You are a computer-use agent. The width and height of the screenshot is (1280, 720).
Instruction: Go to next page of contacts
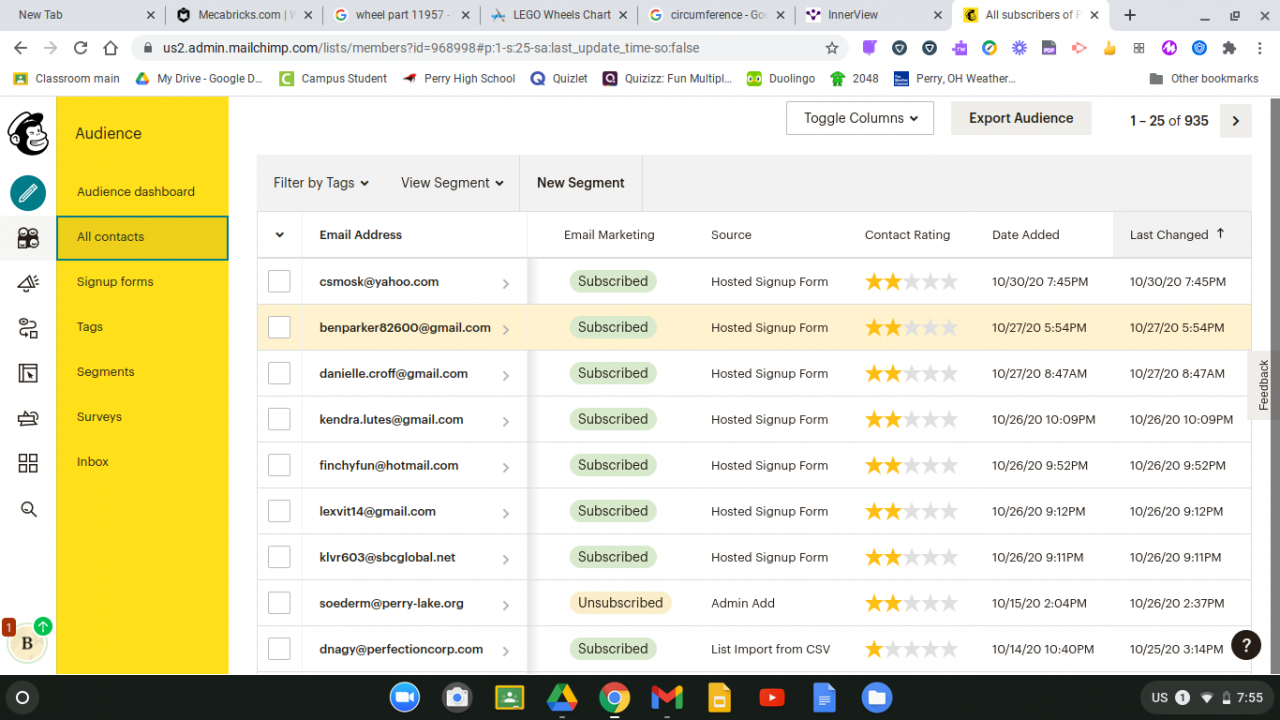tap(1236, 121)
